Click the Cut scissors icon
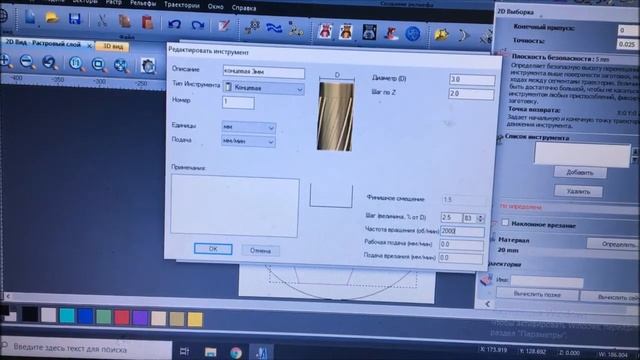This screenshot has height=360, width=640. (102, 20)
